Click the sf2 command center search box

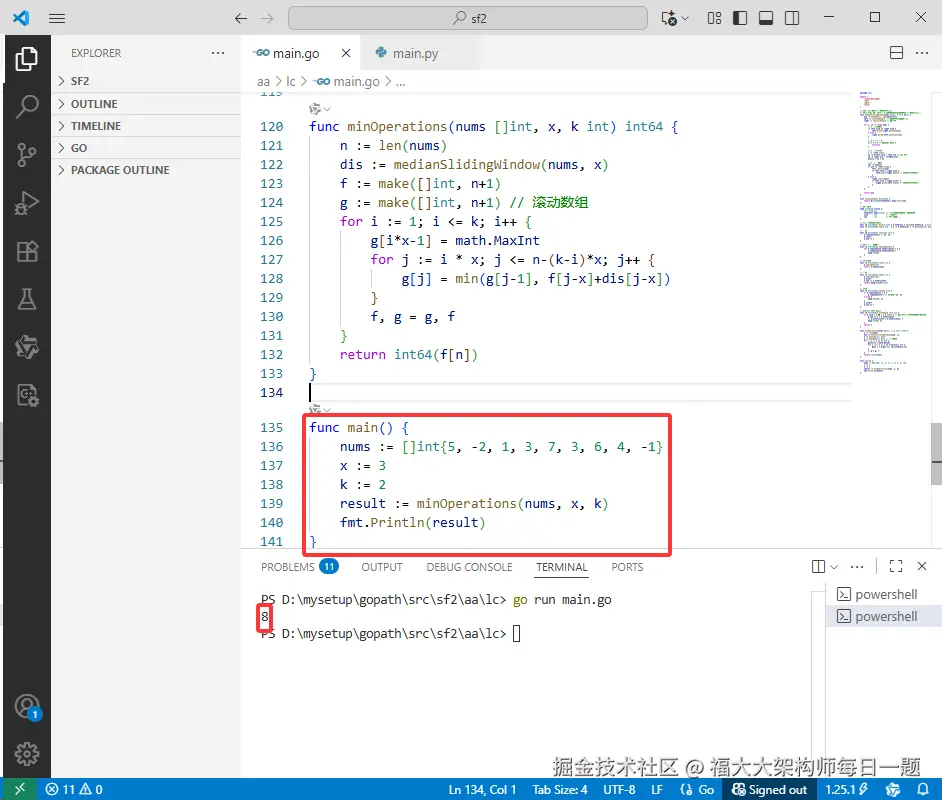click(x=468, y=18)
